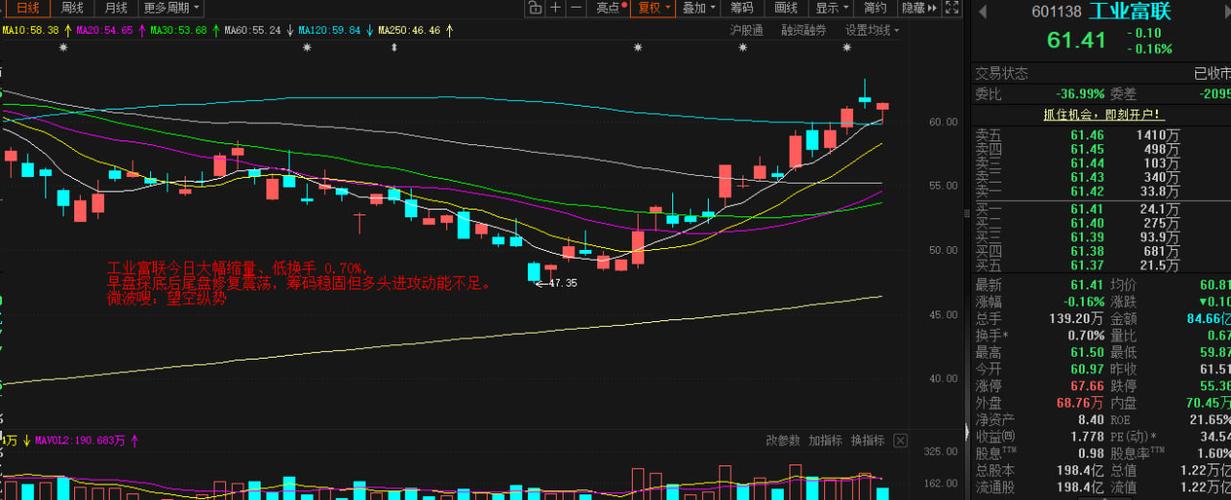Click the 换指标 switch indicator button
The image size is (1231, 500).
coord(867,440)
